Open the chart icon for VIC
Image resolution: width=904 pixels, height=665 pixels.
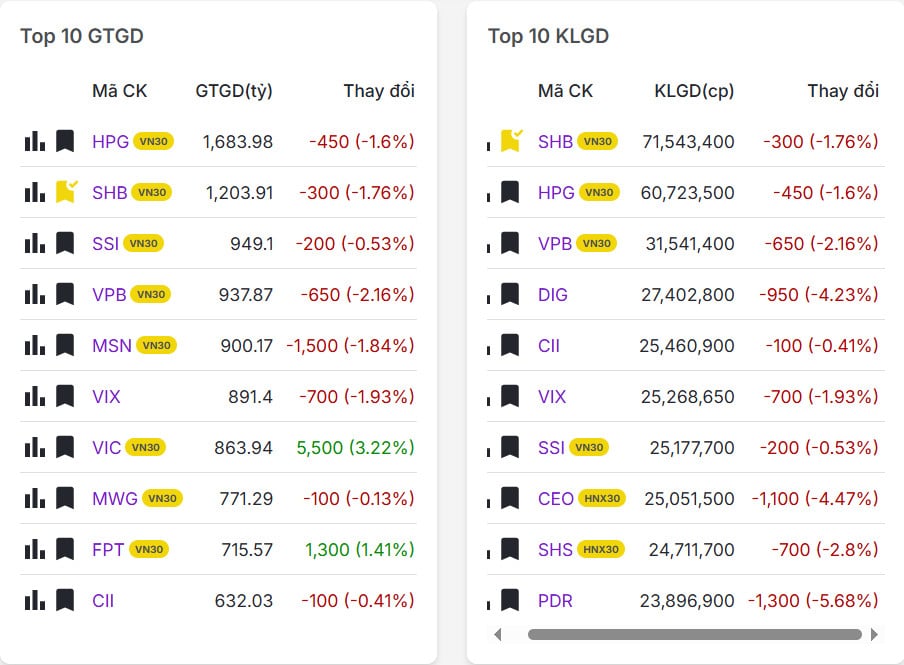[35, 447]
